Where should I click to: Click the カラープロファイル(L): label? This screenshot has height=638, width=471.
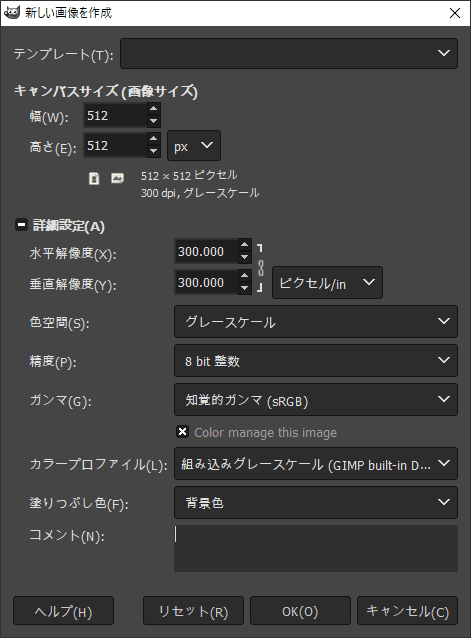coord(98,465)
